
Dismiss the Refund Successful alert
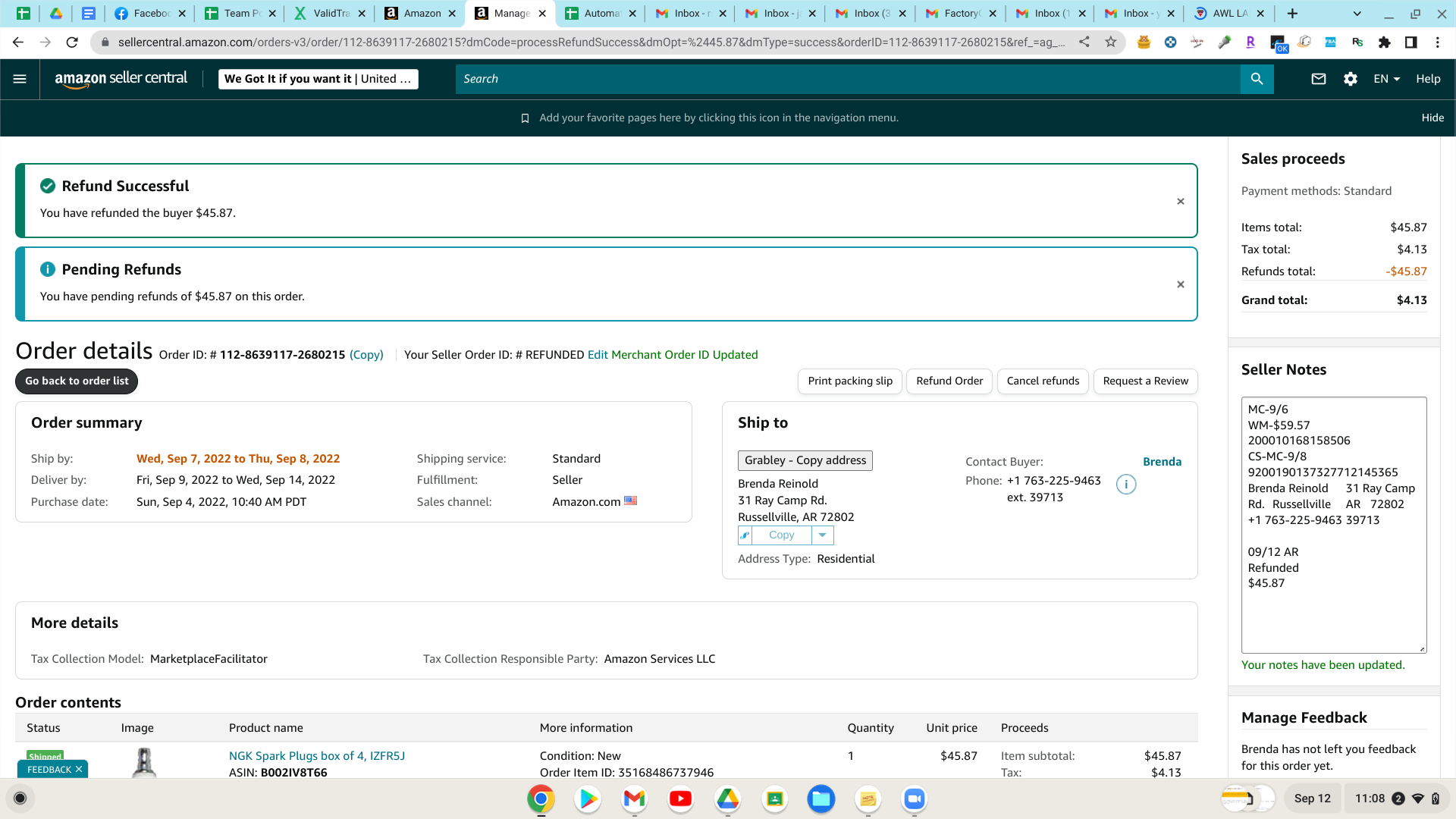click(1181, 202)
